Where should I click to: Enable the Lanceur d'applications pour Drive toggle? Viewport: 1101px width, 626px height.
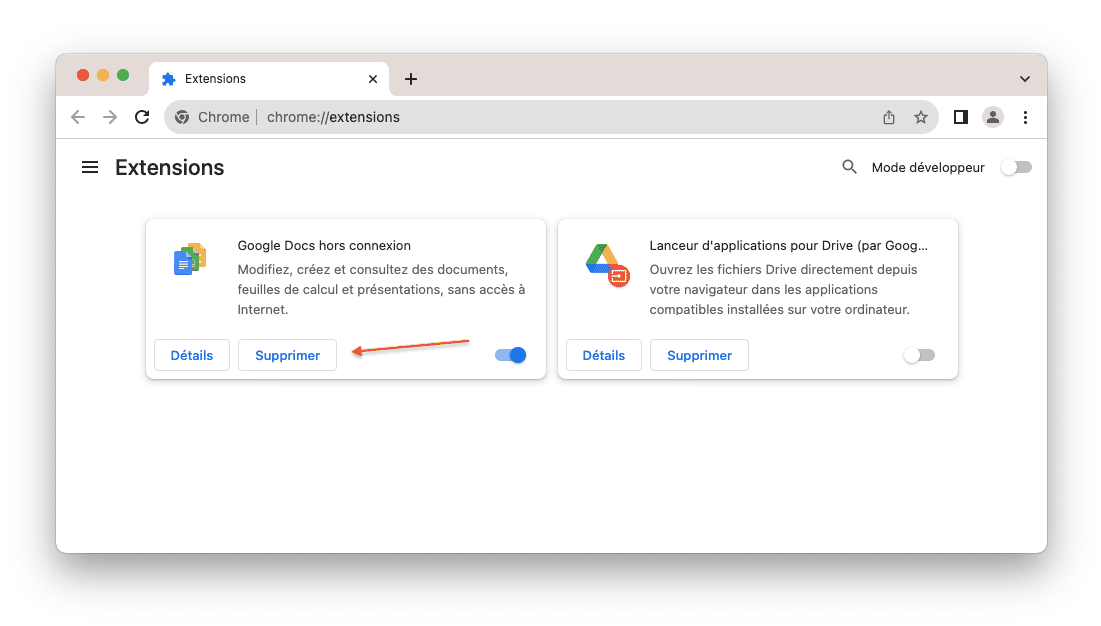click(x=919, y=355)
